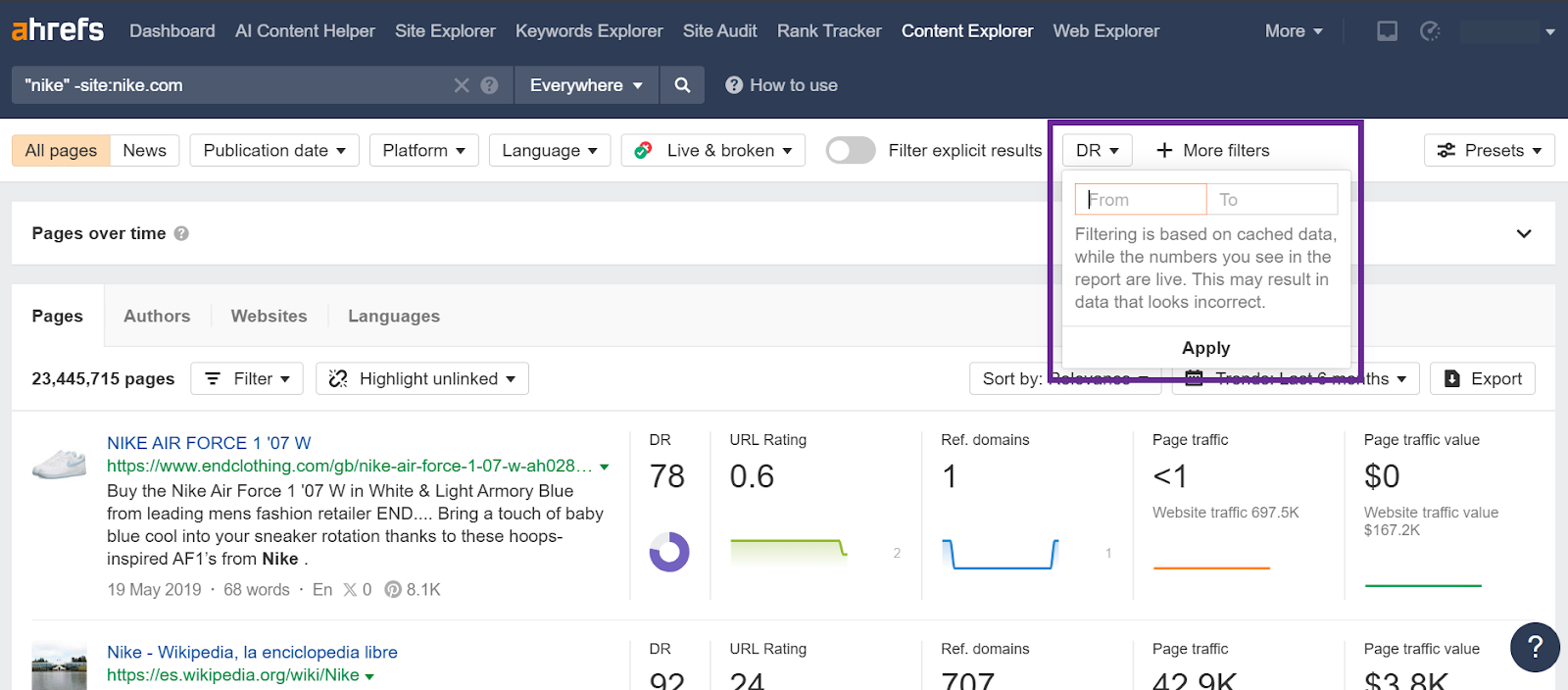Open Language filter dropdown
This screenshot has height=690, width=1568.
coord(550,150)
